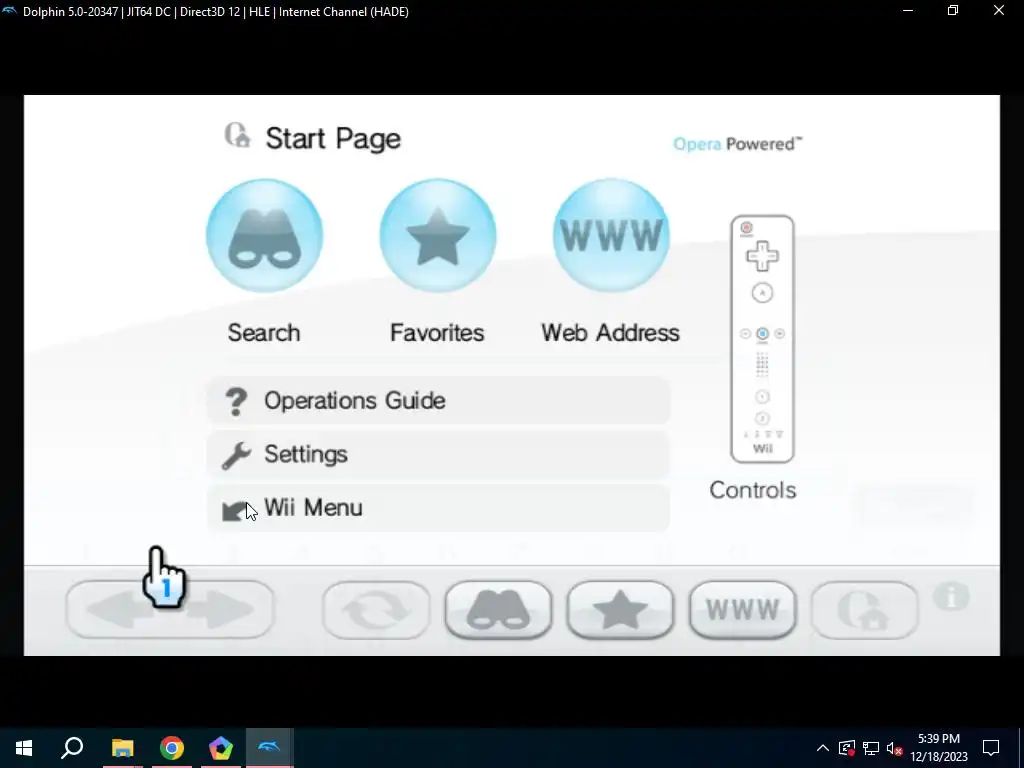
Task: Click the network tray icon
Action: 871,748
